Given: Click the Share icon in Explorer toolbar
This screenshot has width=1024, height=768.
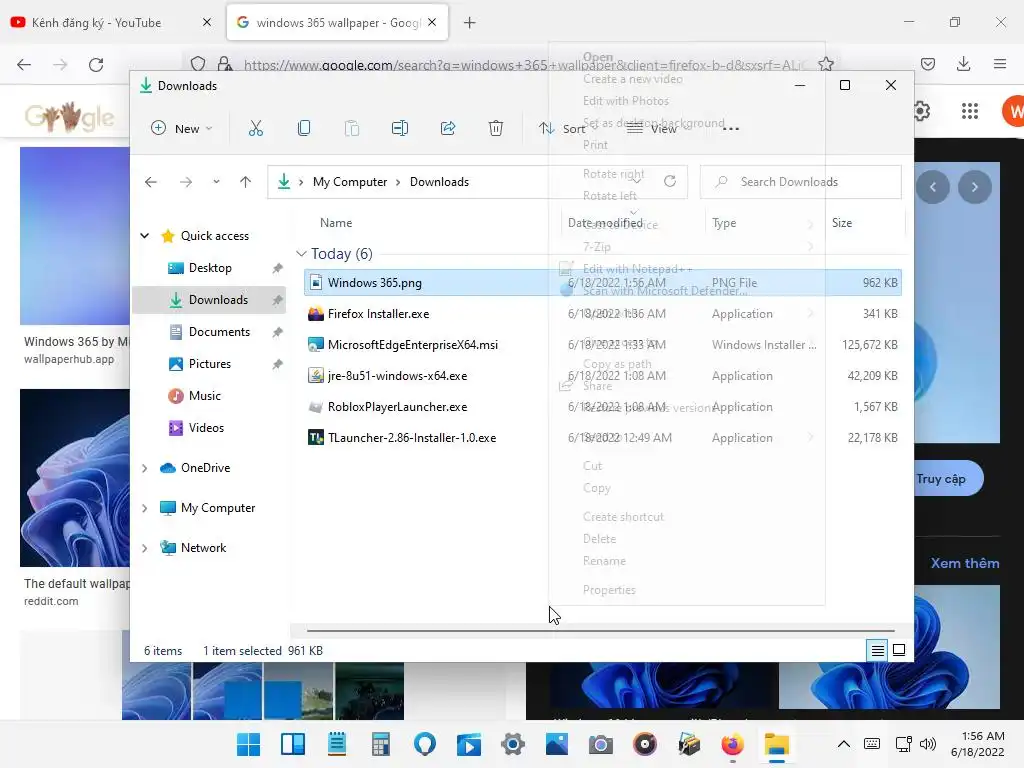Looking at the screenshot, I should 448,128.
